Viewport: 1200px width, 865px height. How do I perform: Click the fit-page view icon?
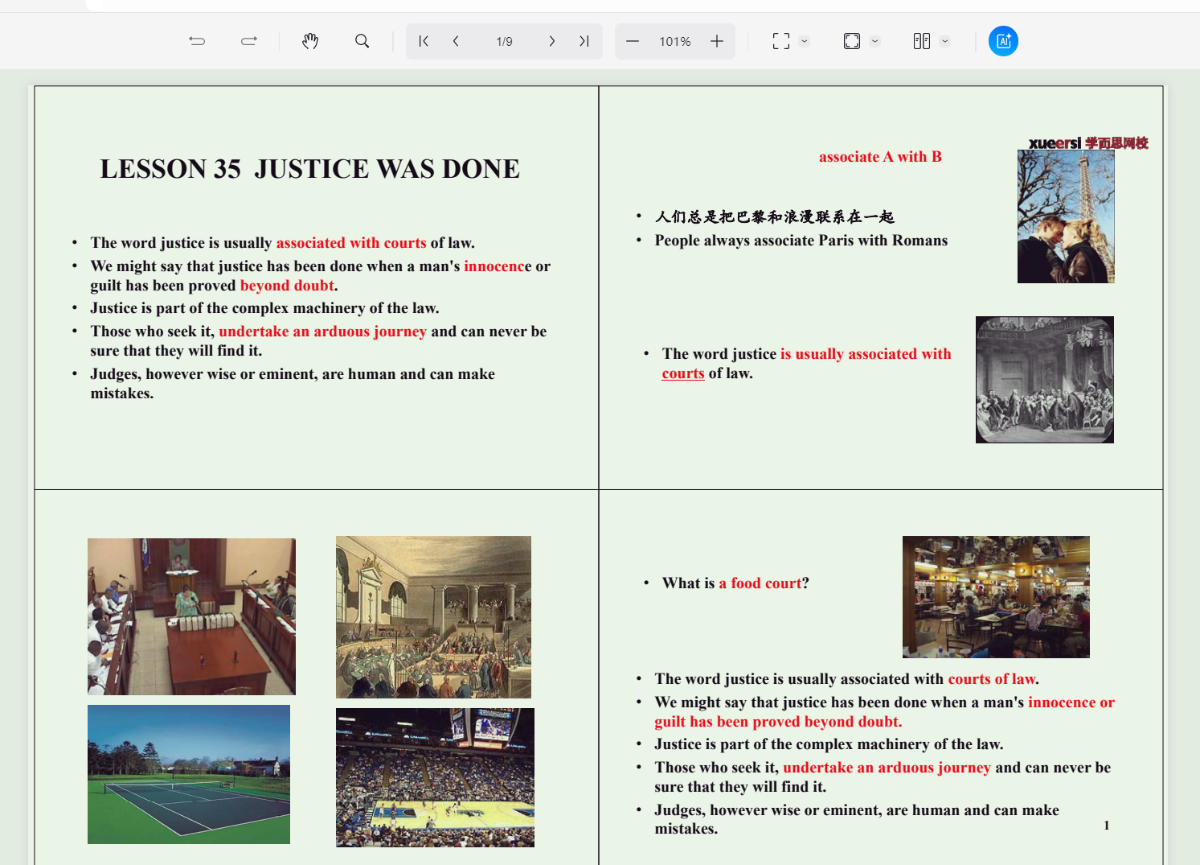[x=852, y=41]
